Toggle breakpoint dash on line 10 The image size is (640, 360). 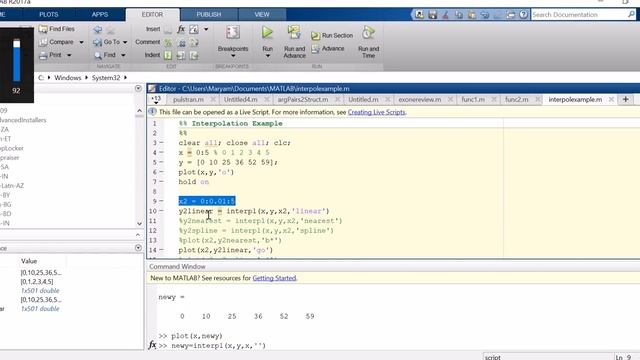click(162, 211)
